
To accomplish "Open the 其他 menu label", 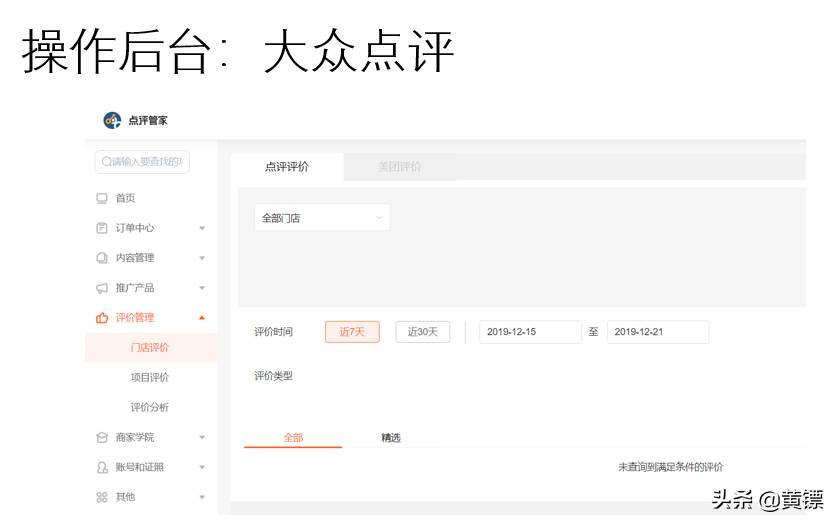I will [126, 497].
